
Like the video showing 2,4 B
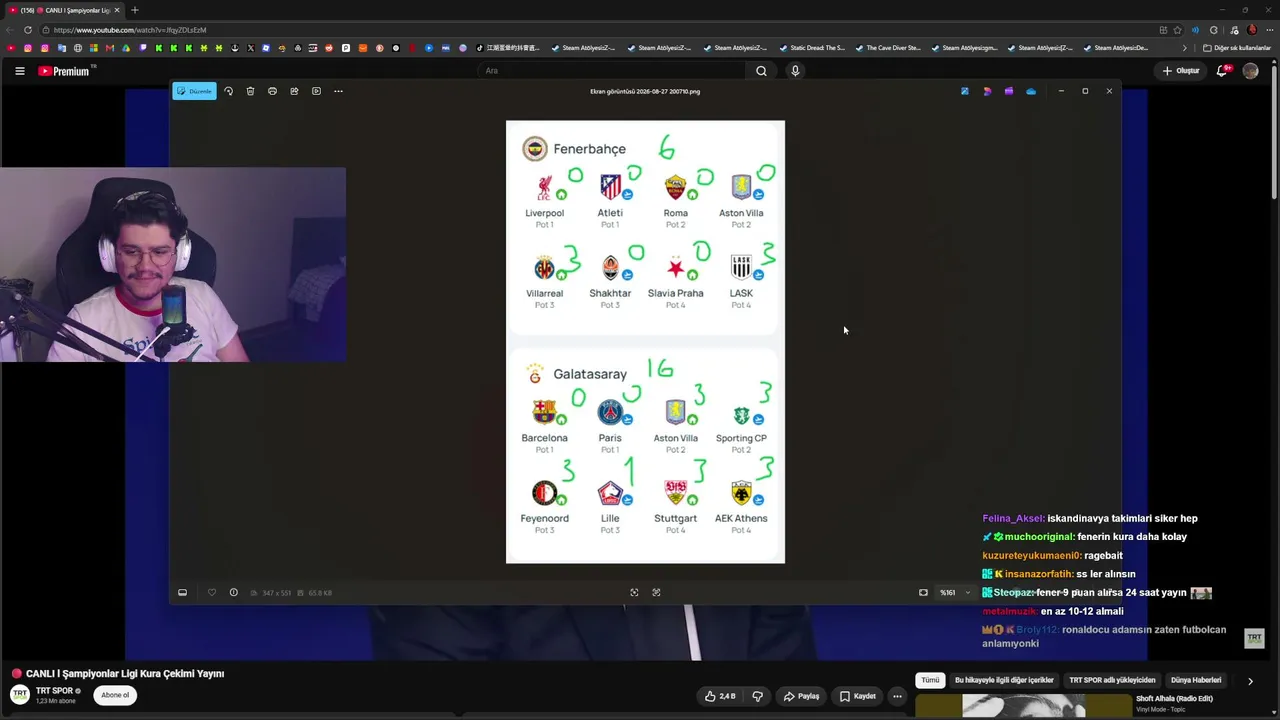click(720, 696)
